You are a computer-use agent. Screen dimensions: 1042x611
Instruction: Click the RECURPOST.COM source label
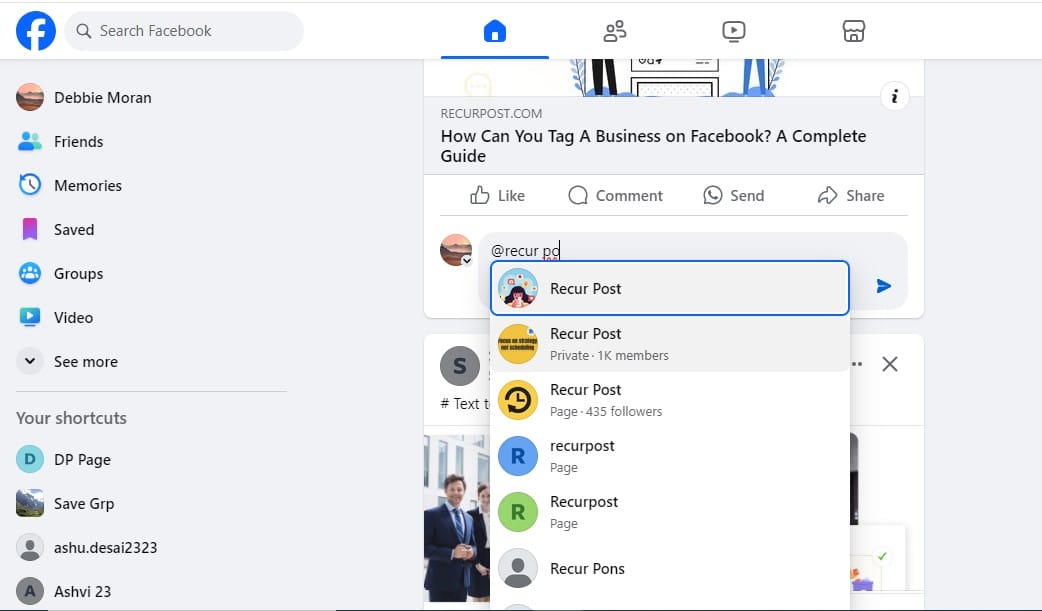click(491, 114)
